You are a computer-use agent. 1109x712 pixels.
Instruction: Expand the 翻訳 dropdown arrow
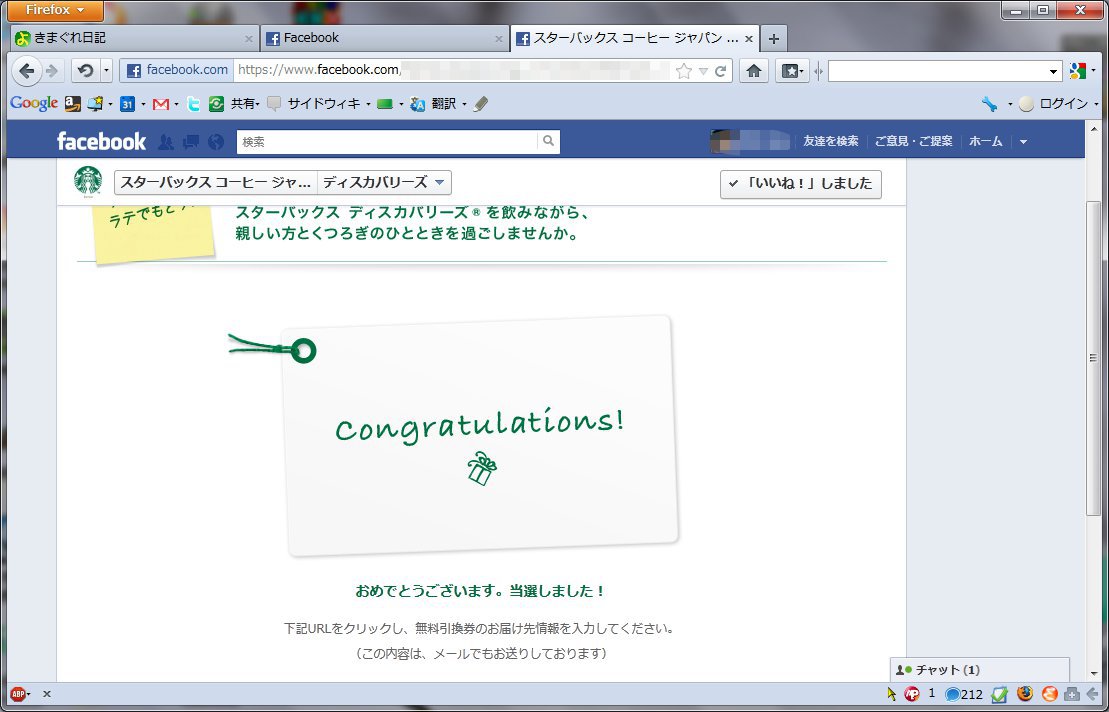click(x=464, y=105)
